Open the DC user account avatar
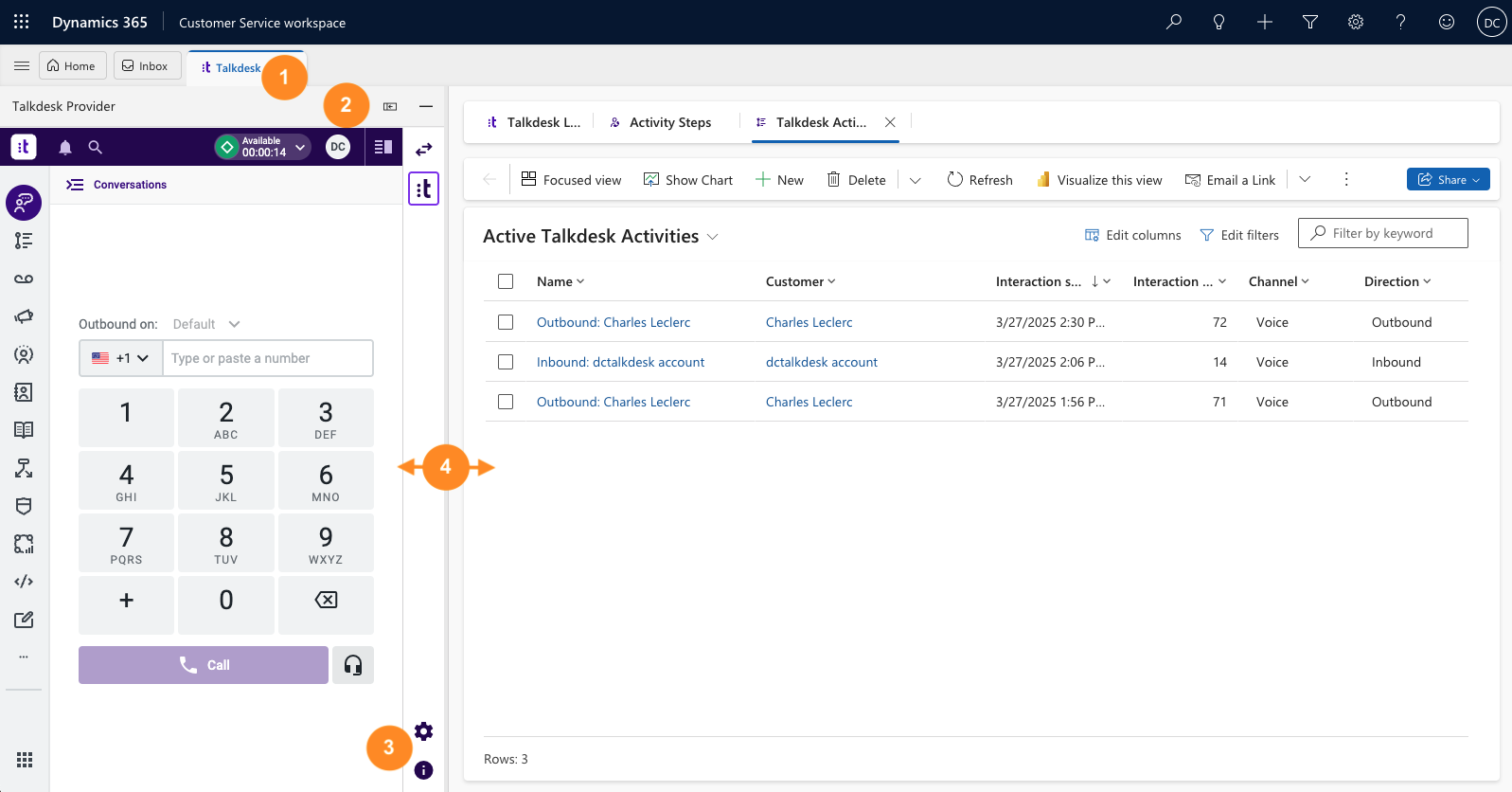This screenshot has width=1512, height=792. coord(1492,23)
